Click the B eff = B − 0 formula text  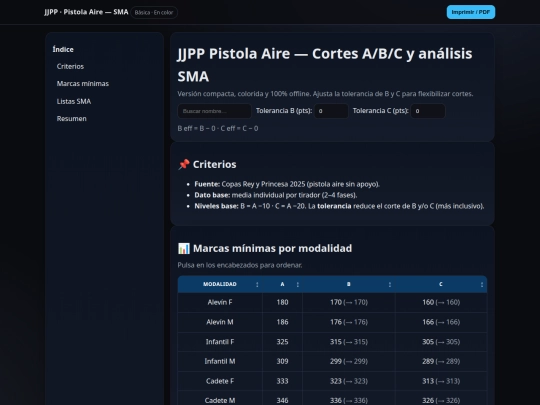pos(218,128)
